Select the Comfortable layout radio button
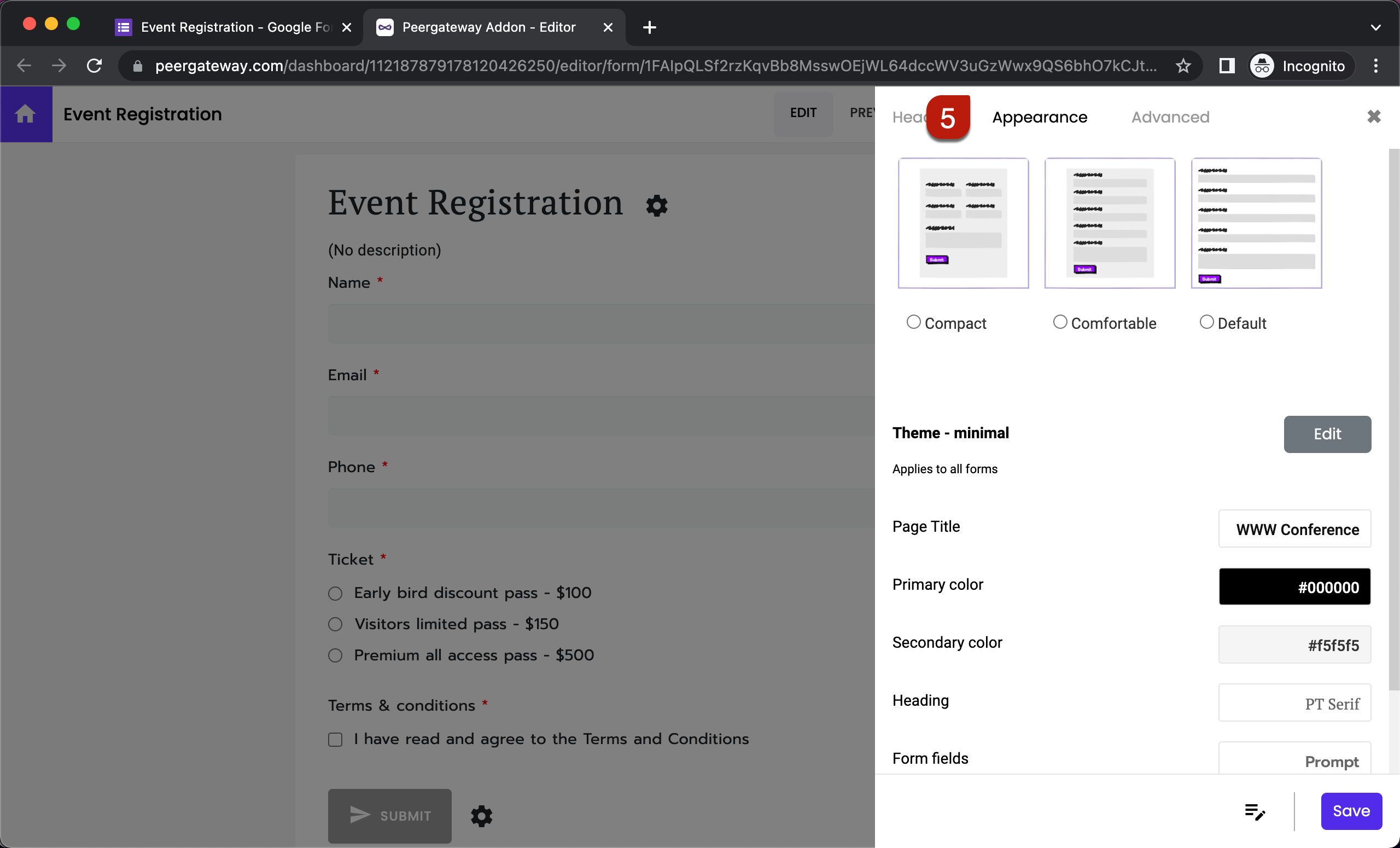This screenshot has width=1400, height=848. 1059,322
